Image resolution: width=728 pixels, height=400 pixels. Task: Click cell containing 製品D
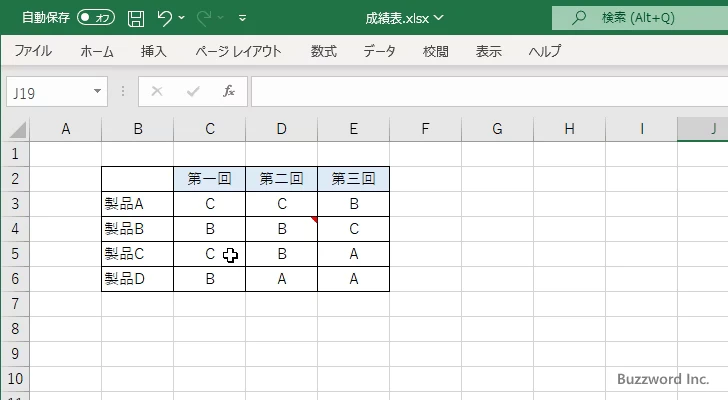137,279
